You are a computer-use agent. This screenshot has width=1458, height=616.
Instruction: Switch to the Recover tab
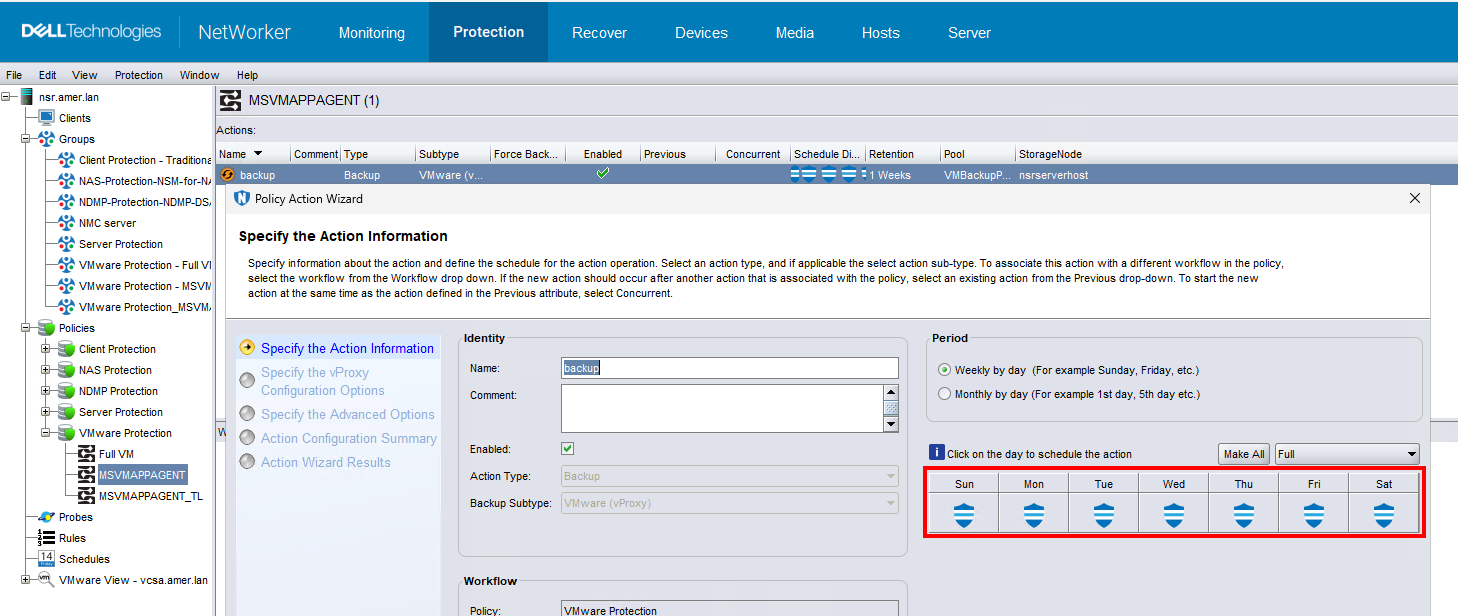click(x=599, y=32)
